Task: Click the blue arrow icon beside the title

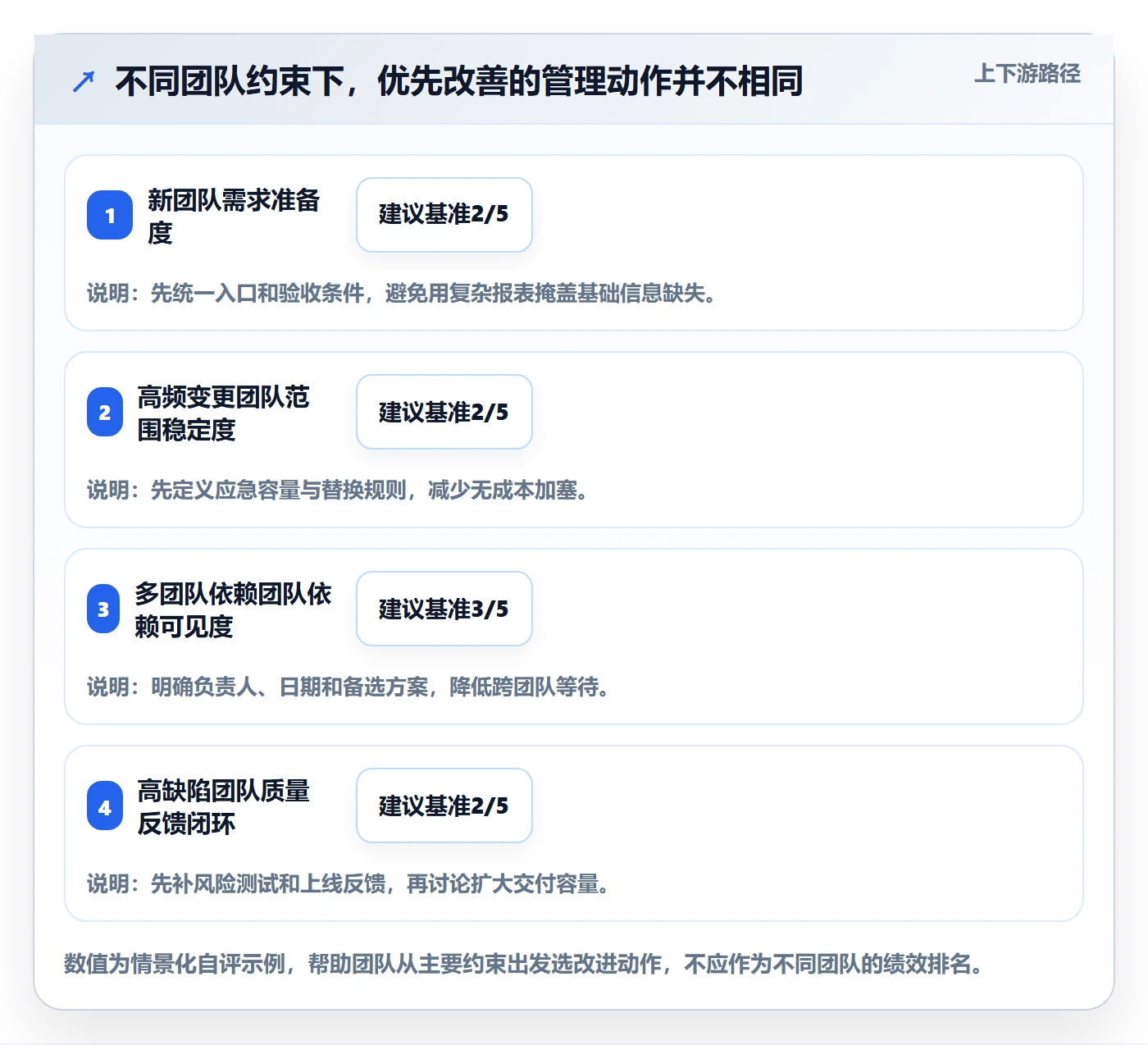Action: 84,81
